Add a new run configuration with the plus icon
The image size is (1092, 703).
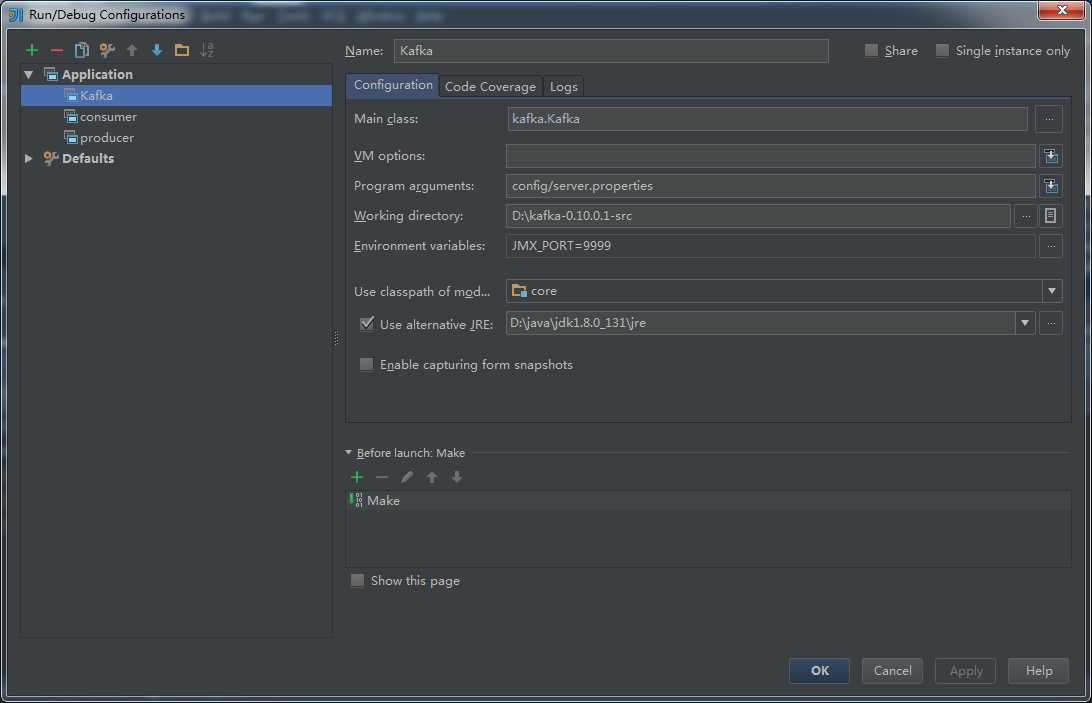click(x=31, y=50)
